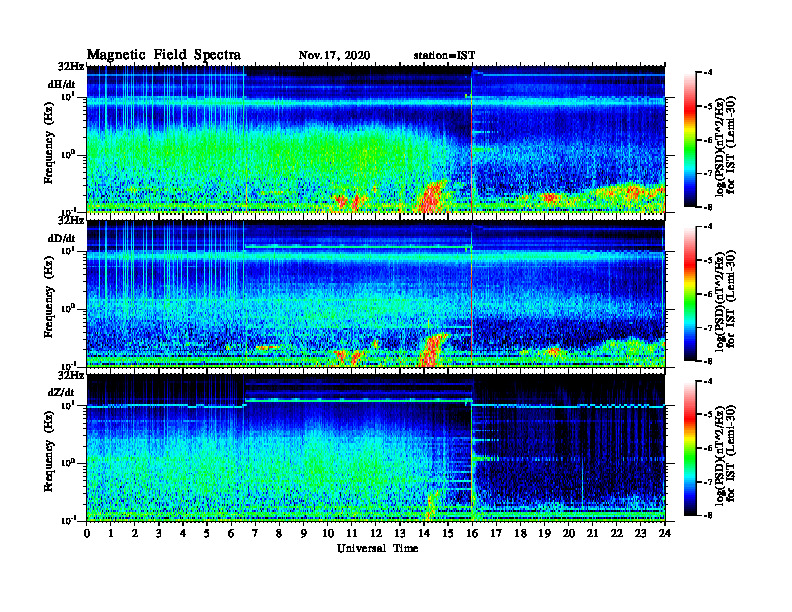Click hour tick label "4" on time axis

coord(183,533)
